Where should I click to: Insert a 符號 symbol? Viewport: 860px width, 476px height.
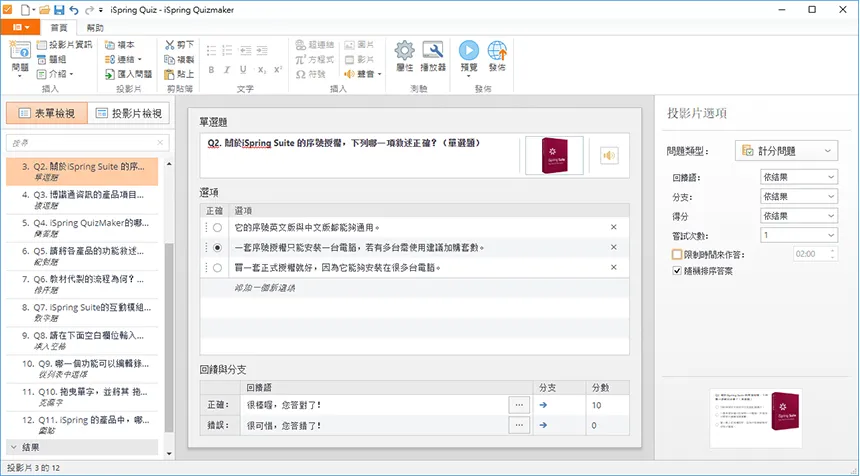tap(310, 74)
